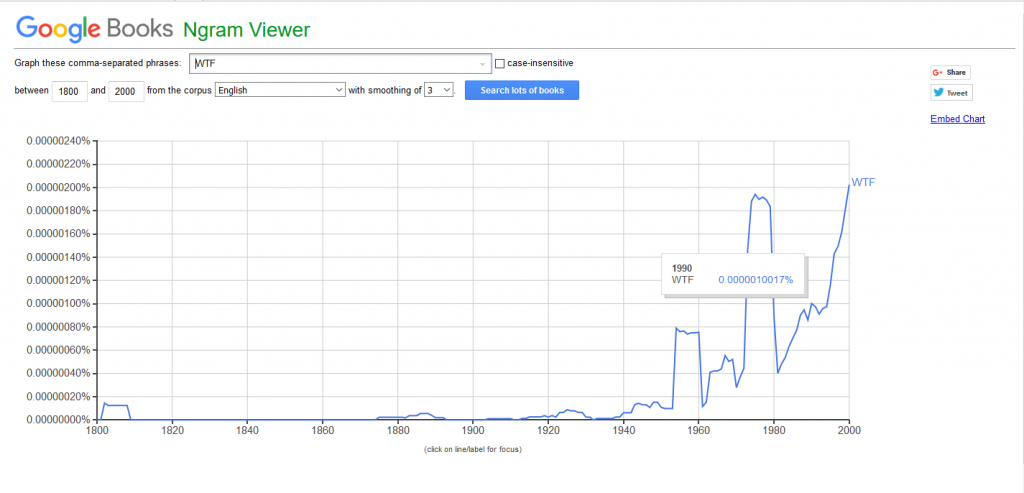1024x493 pixels.
Task: Click the 1820 mark on the x-axis
Action: pos(172,431)
